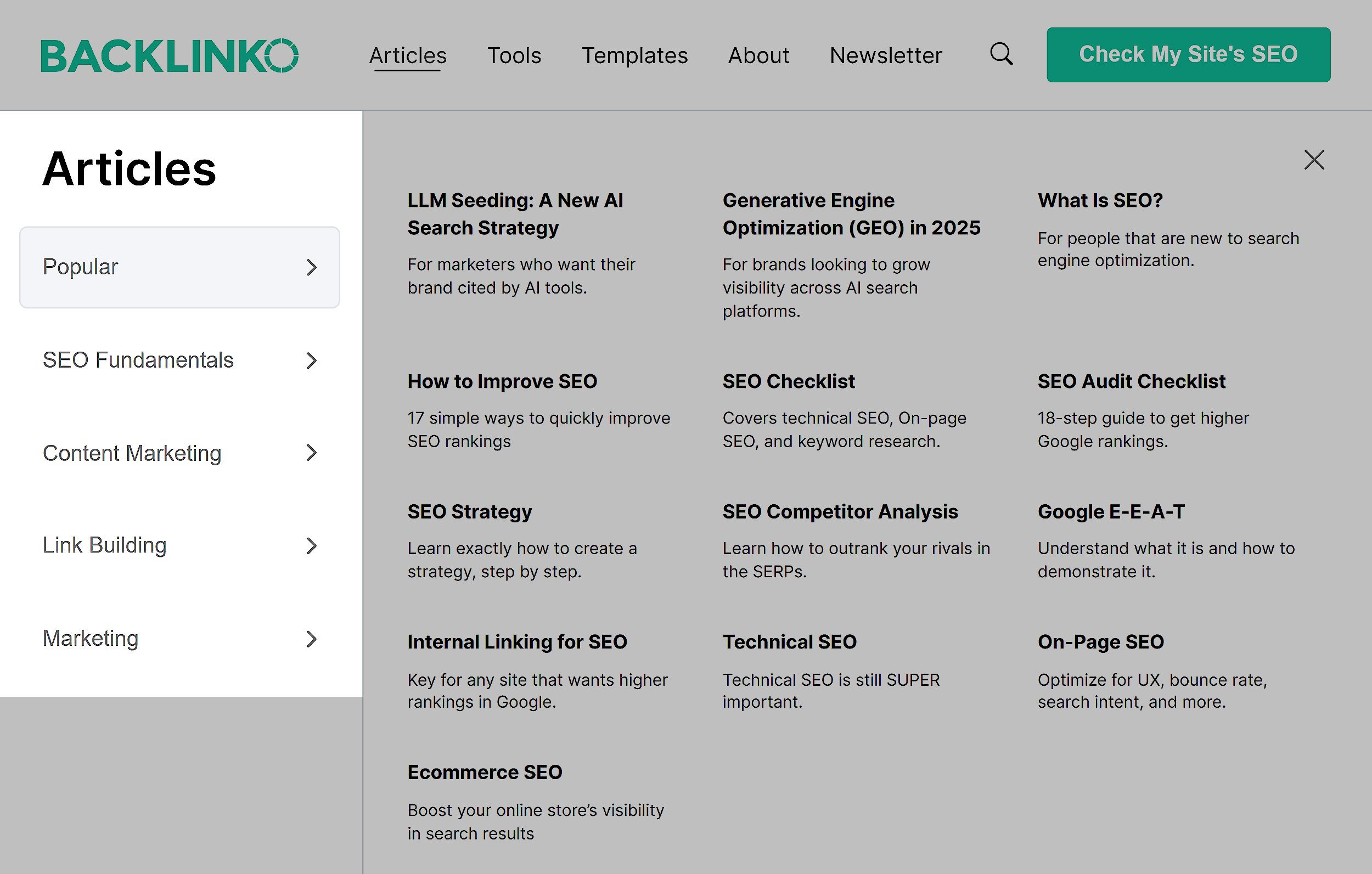The height and width of the screenshot is (874, 1372).
Task: Click 'Understand what it is and how to' text
Action: [x=1166, y=560]
